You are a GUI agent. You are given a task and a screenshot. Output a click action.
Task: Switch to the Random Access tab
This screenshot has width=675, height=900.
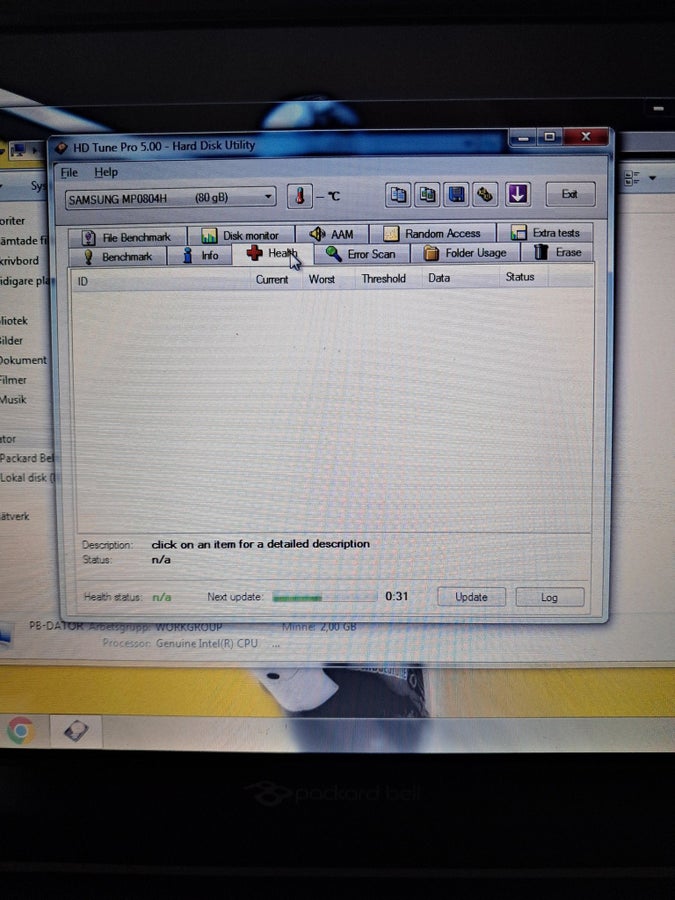[433, 233]
